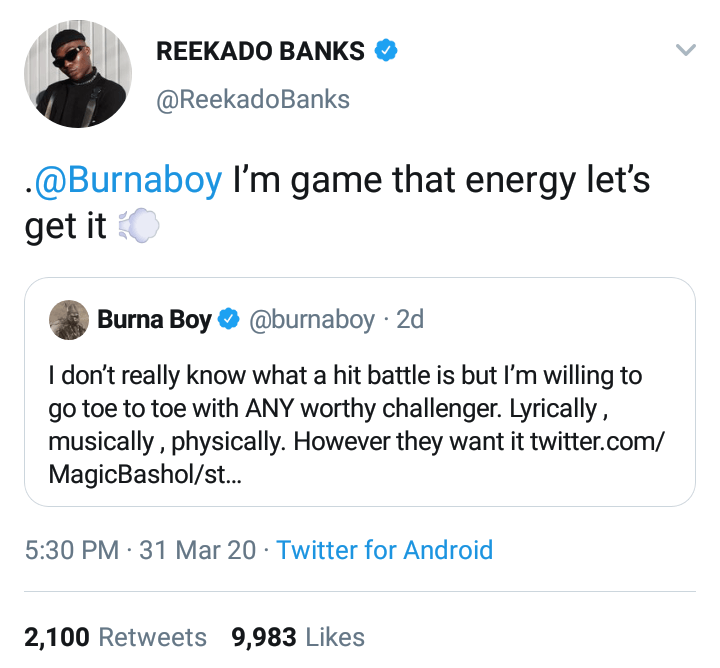Open the tweet options chevron menu
Screen dimensions: 720x668
click(685, 50)
